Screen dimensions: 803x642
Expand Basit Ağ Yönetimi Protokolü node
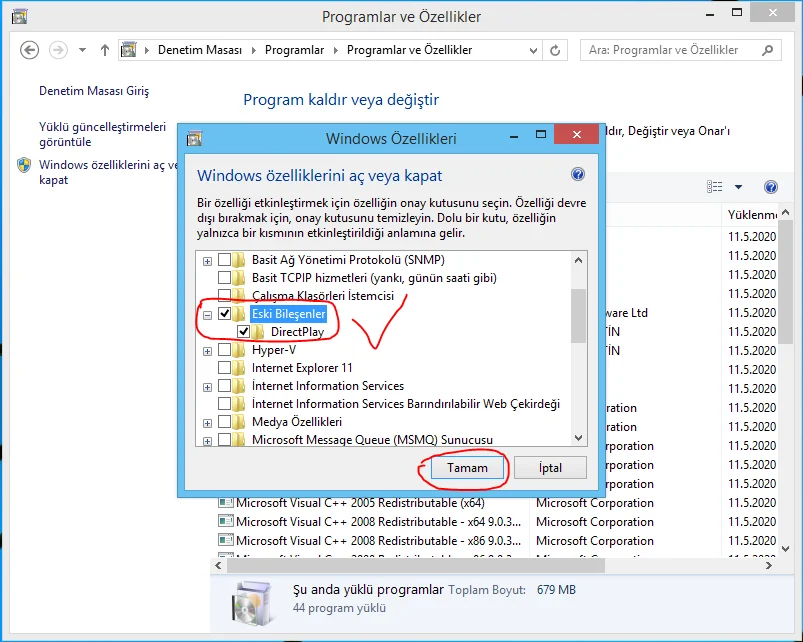[x=207, y=261]
